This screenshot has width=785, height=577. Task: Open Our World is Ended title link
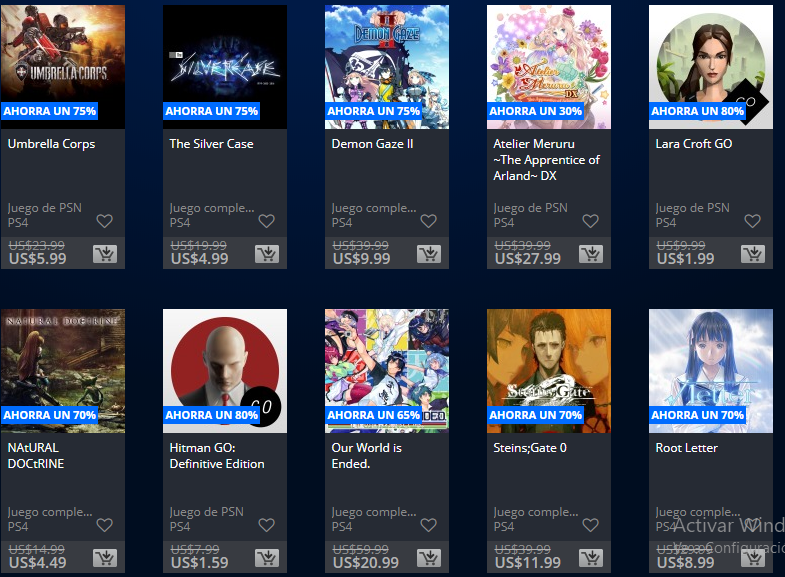[366, 456]
